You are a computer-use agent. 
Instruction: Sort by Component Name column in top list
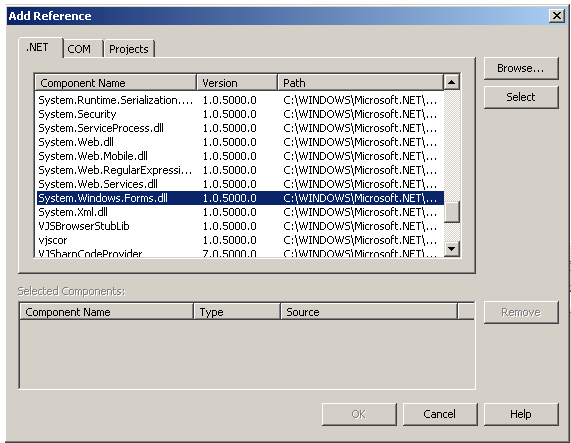[116, 83]
